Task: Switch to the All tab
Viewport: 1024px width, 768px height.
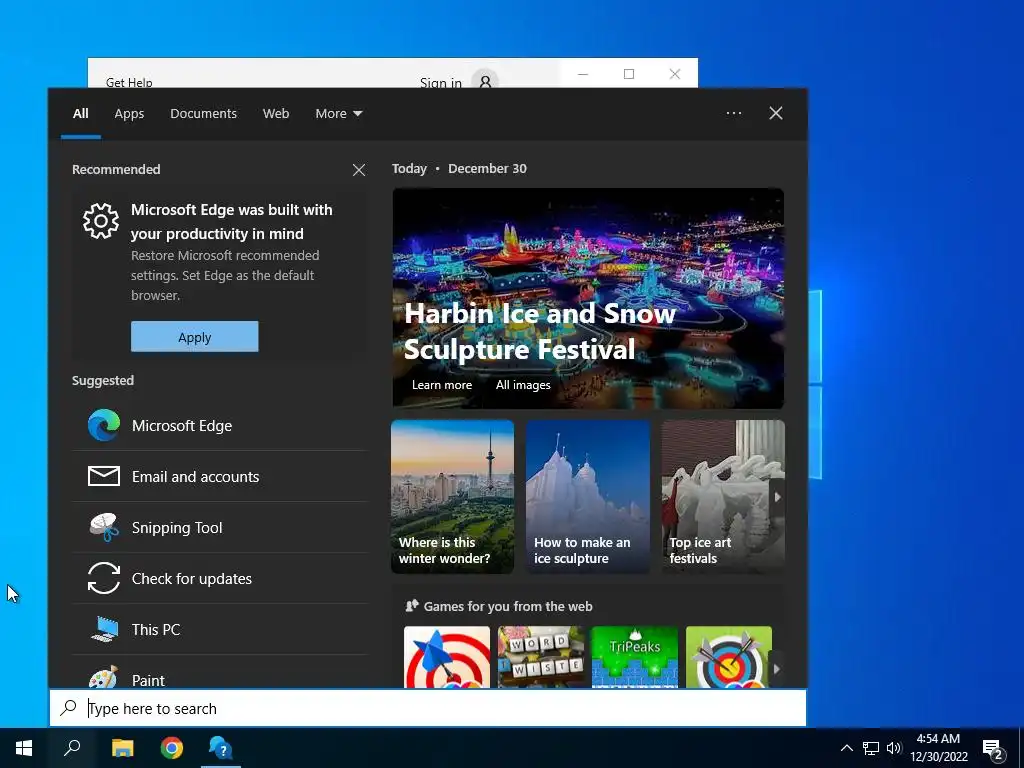Action: pos(80,114)
